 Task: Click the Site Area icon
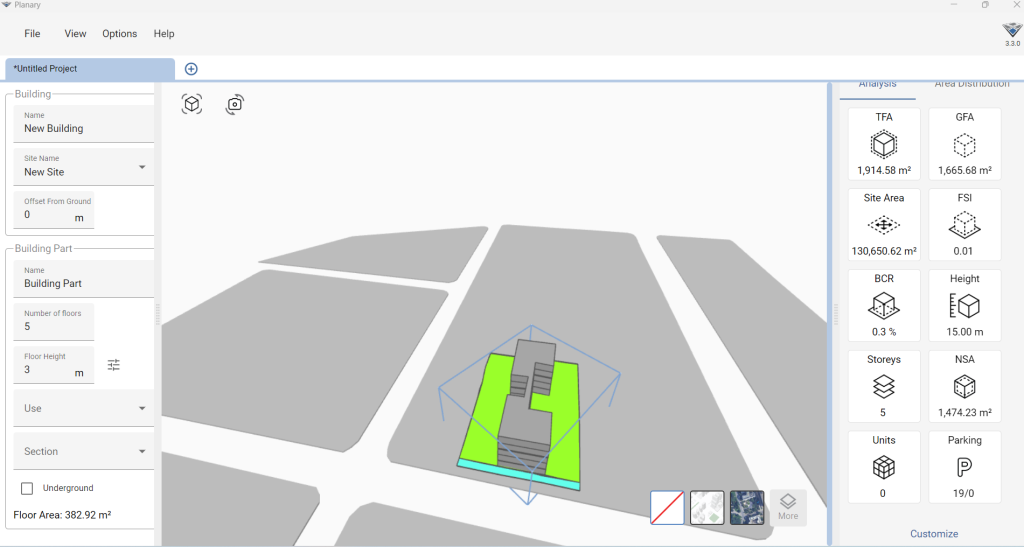(x=884, y=225)
